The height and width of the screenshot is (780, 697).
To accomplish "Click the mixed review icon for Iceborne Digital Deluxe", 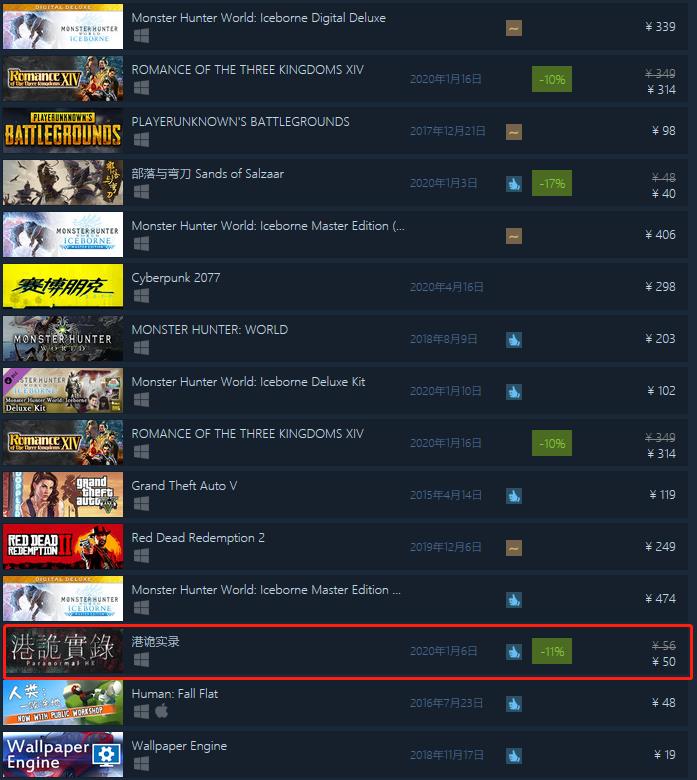I will (x=514, y=28).
